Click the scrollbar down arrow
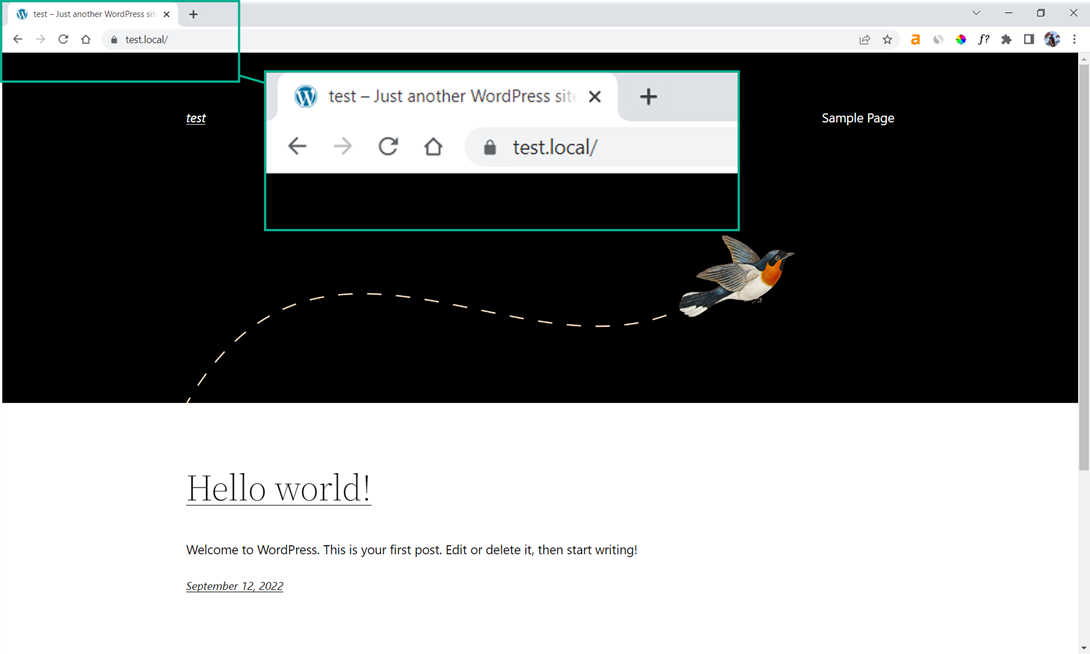1090x654 pixels. click(1083, 647)
